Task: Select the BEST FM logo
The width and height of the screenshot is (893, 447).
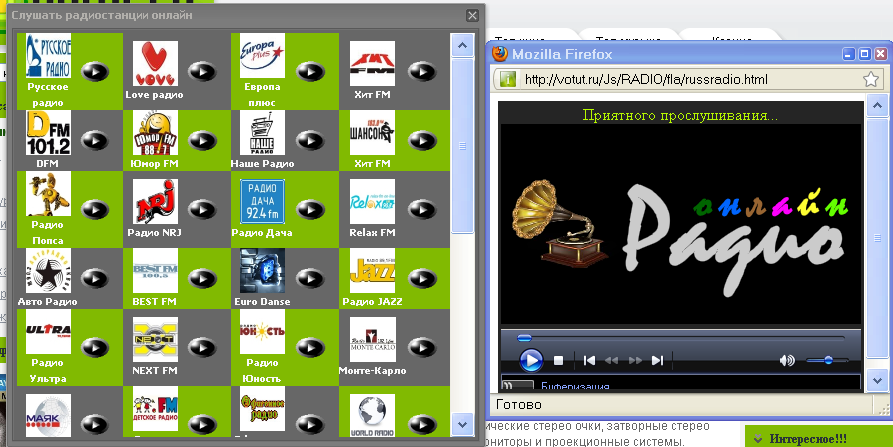Action: pyautogui.click(x=155, y=270)
